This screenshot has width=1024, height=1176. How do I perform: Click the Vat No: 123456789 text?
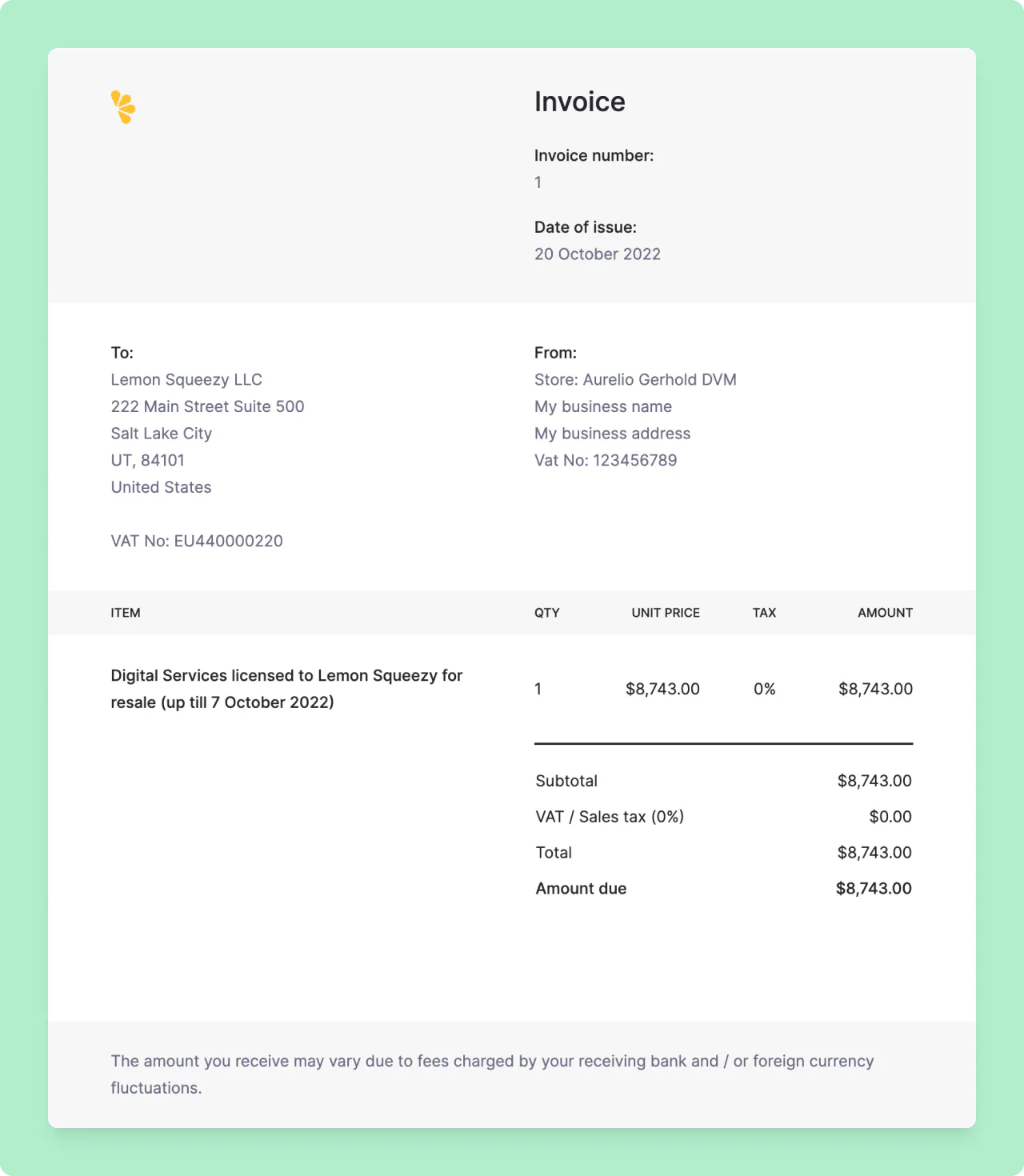(606, 460)
